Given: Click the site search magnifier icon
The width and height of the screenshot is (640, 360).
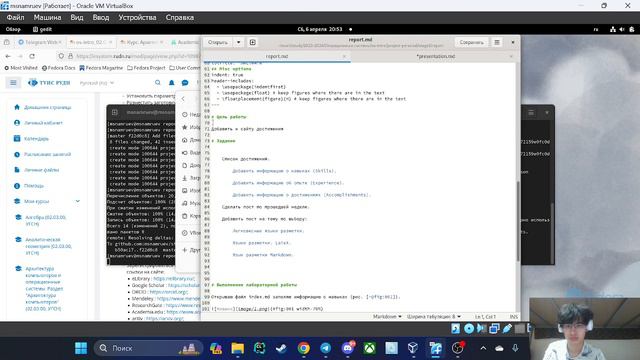Looking at the screenshot, I should point(158,82).
